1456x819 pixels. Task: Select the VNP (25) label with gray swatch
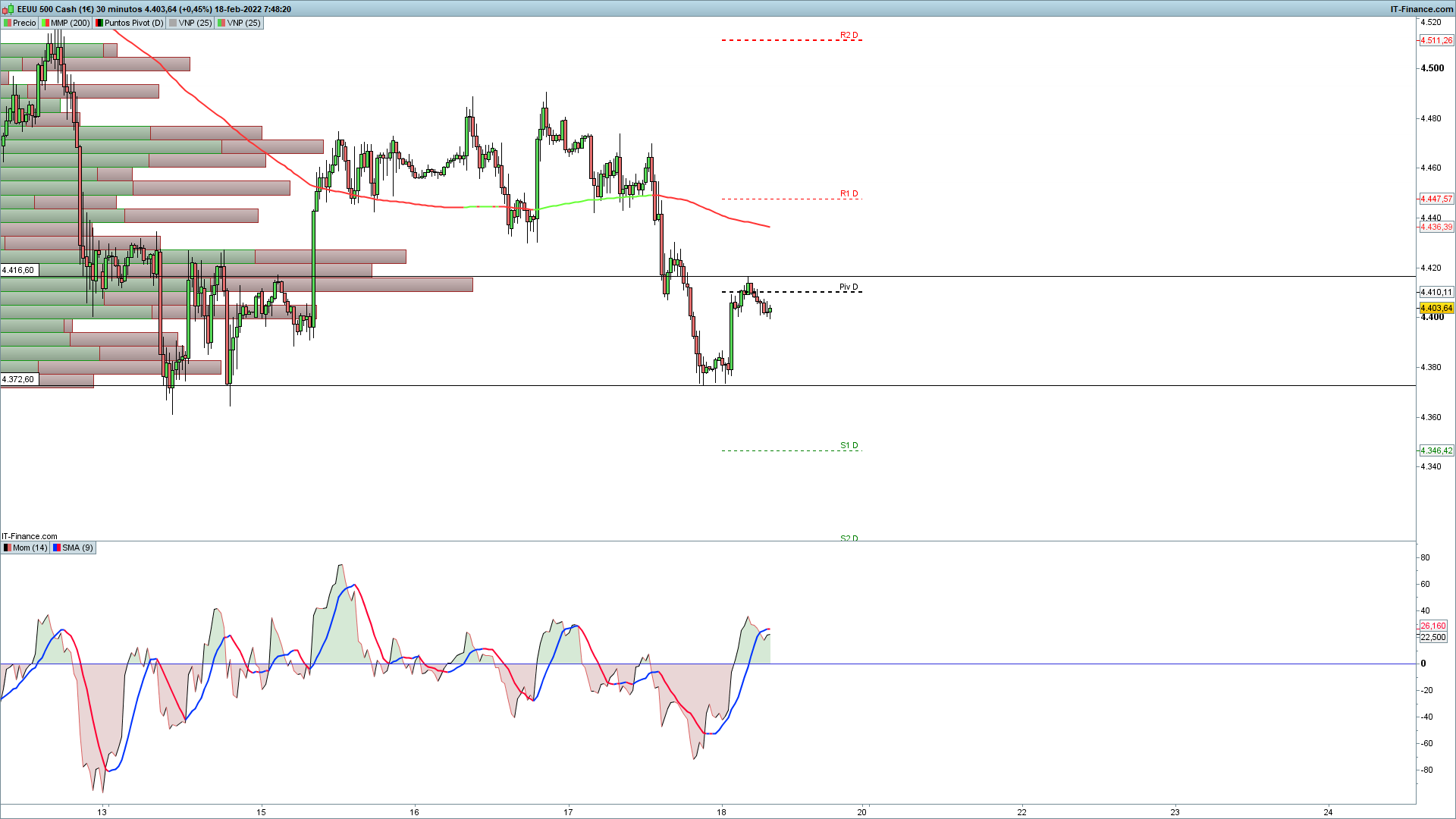pos(190,23)
